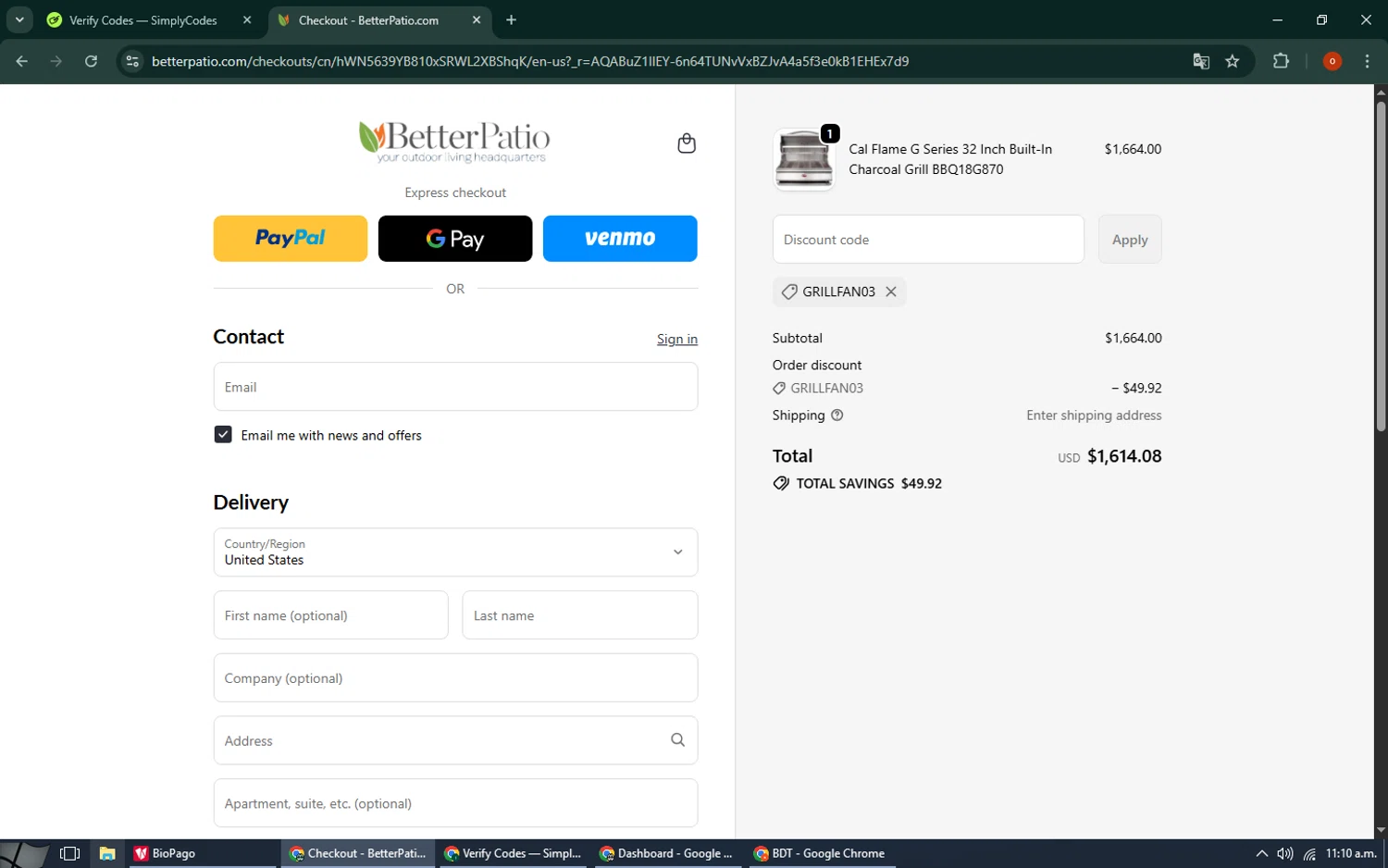Screen dimensions: 1388x868
Task: Switch to Dashboard Google Chrome taskbar window
Action: [667, 853]
